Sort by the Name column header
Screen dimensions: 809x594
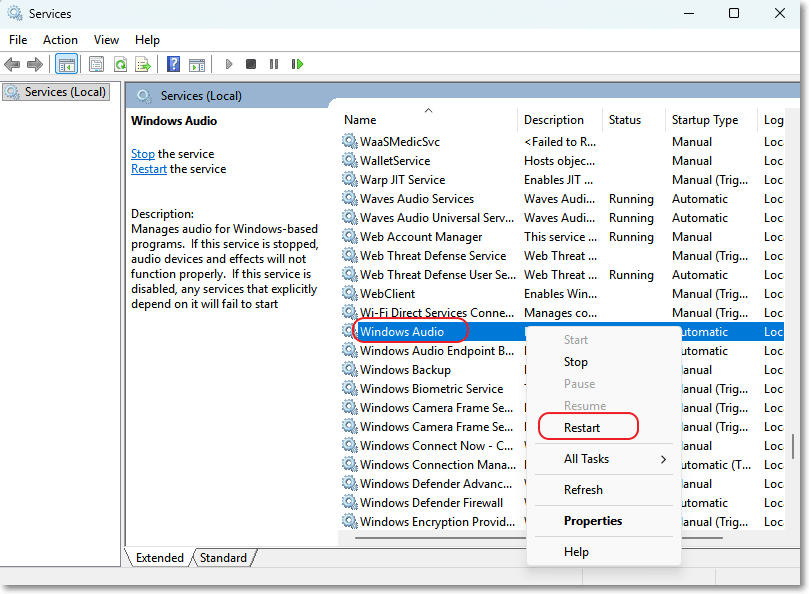428,120
